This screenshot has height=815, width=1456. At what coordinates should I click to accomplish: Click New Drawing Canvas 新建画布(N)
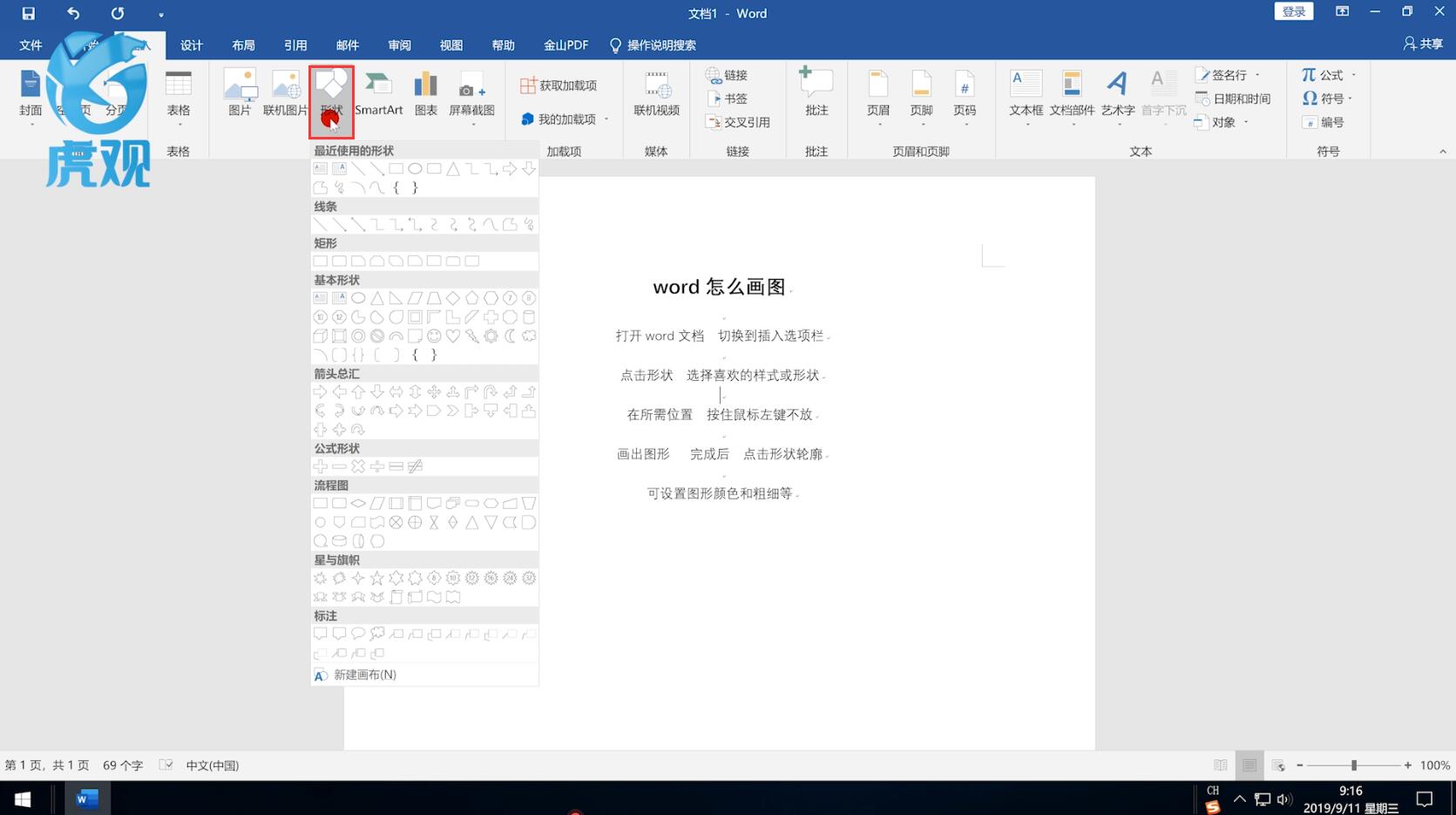click(x=425, y=675)
